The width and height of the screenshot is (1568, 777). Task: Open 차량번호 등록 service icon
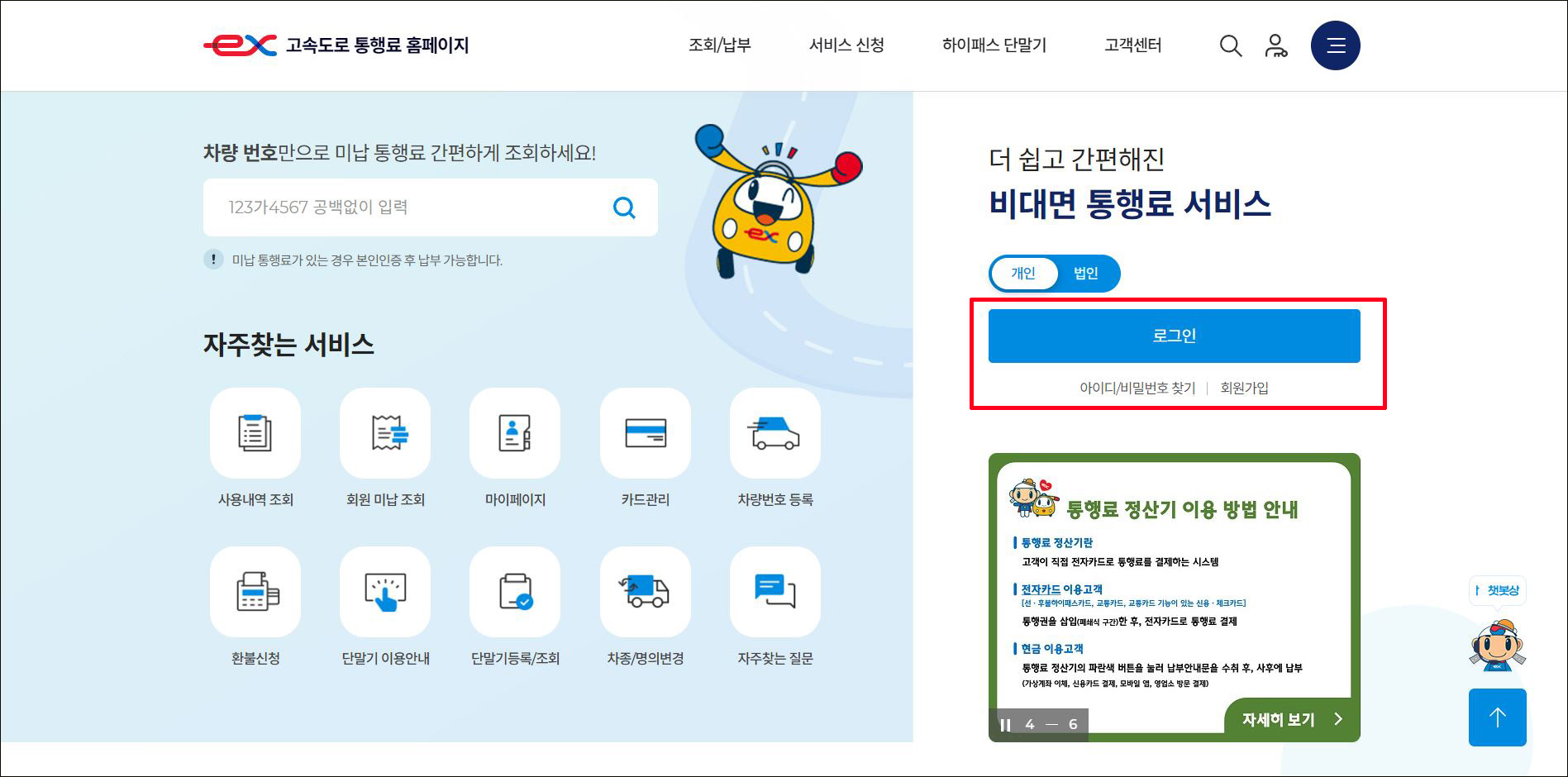775,433
